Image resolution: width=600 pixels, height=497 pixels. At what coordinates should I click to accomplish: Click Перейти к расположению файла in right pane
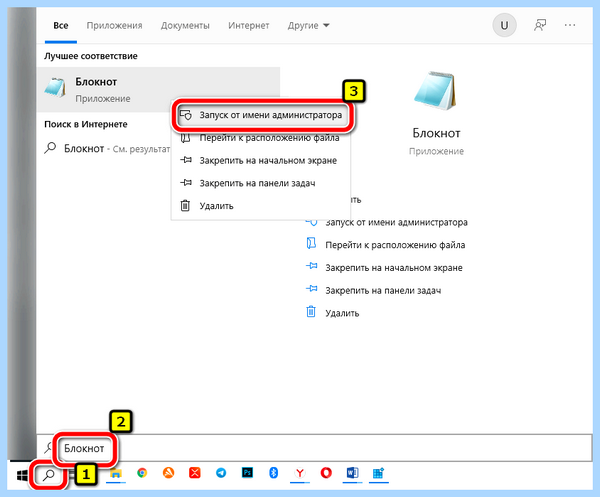click(x=395, y=245)
